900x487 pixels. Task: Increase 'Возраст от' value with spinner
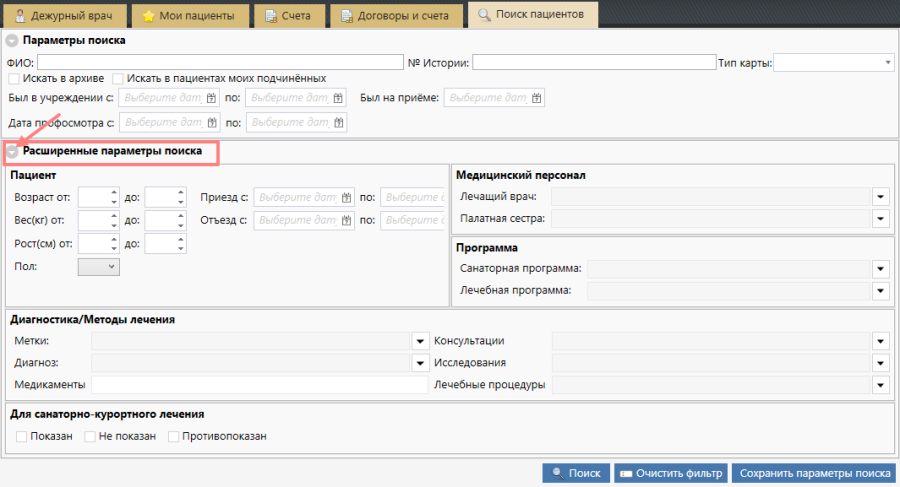click(x=114, y=192)
